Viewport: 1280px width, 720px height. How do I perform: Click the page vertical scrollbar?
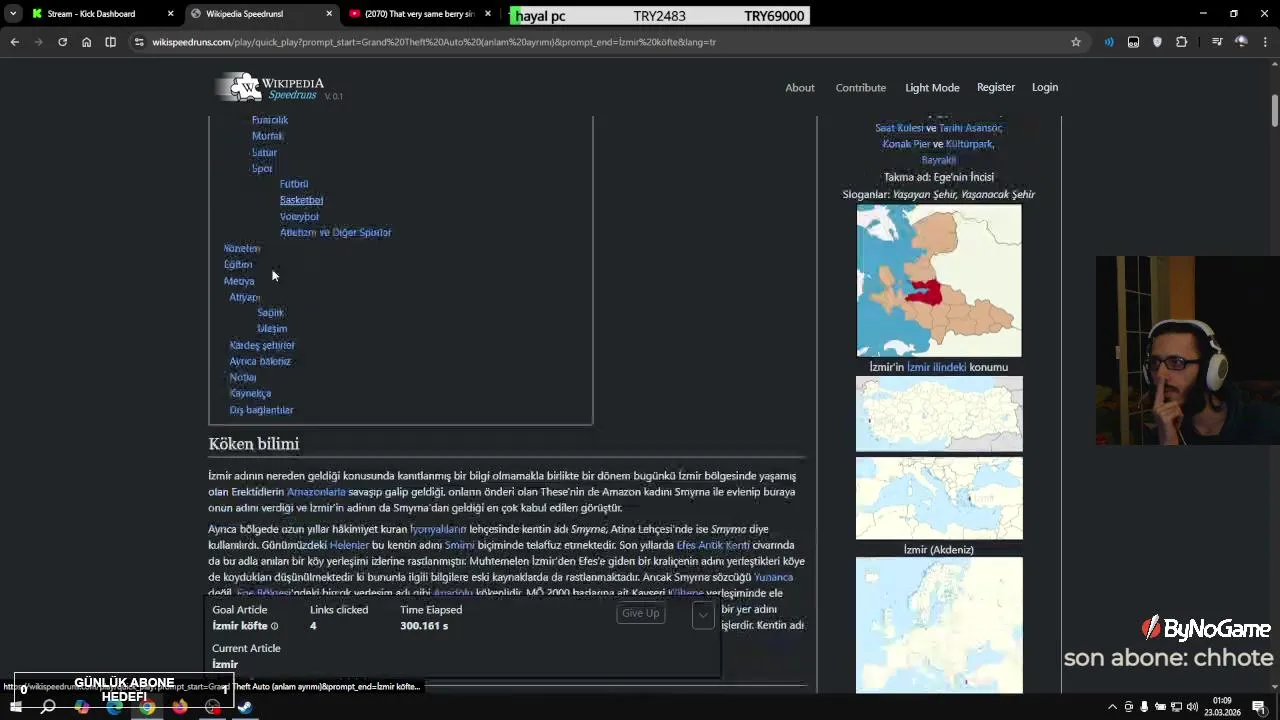[x=1275, y=110]
